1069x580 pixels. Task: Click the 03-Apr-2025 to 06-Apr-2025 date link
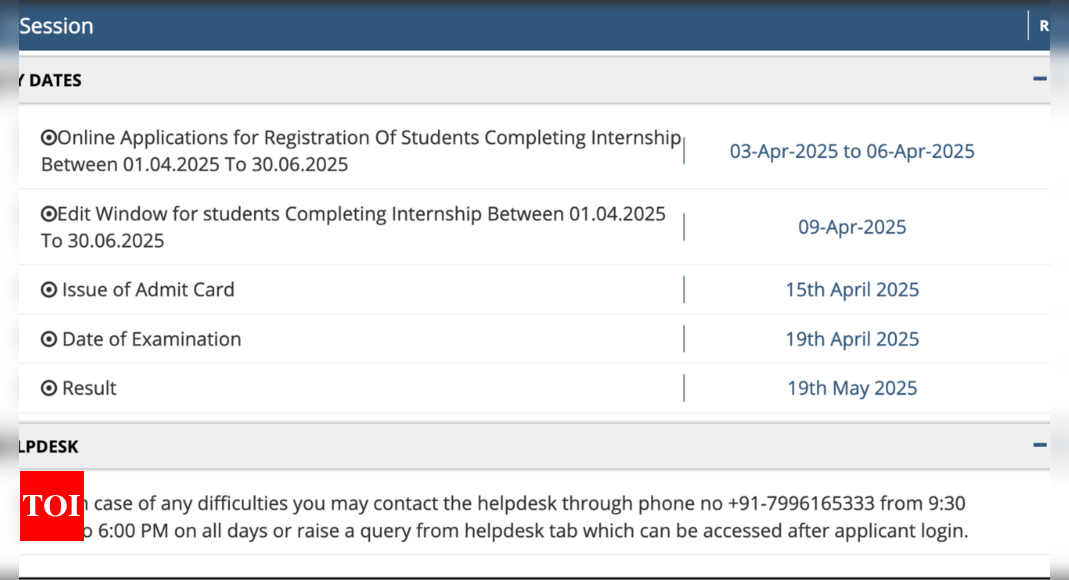[852, 151]
